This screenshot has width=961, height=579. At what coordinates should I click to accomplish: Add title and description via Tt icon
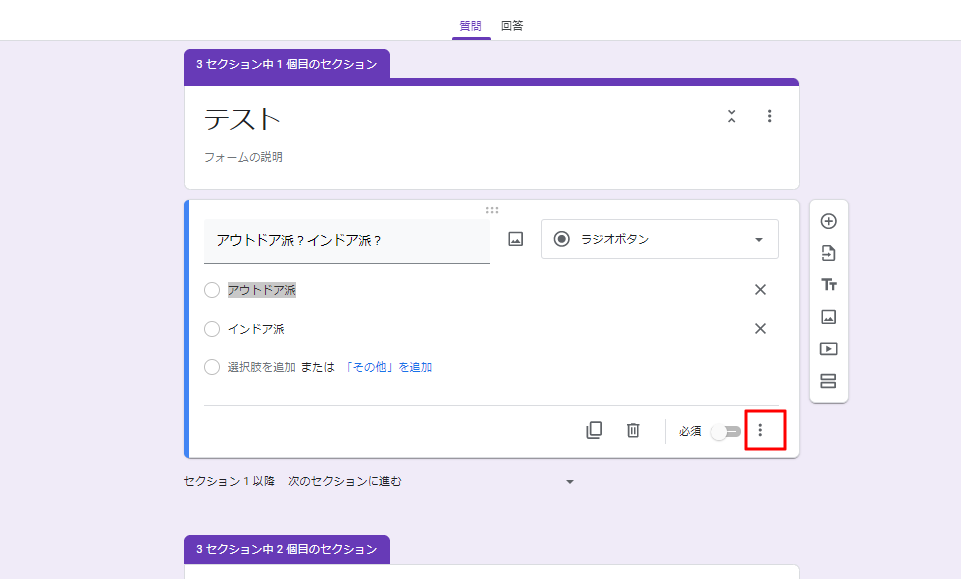click(x=828, y=285)
